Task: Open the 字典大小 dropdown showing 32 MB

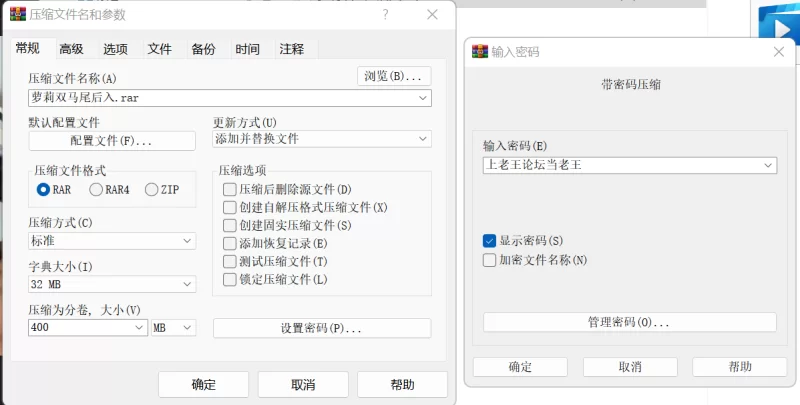Action: 189,284
